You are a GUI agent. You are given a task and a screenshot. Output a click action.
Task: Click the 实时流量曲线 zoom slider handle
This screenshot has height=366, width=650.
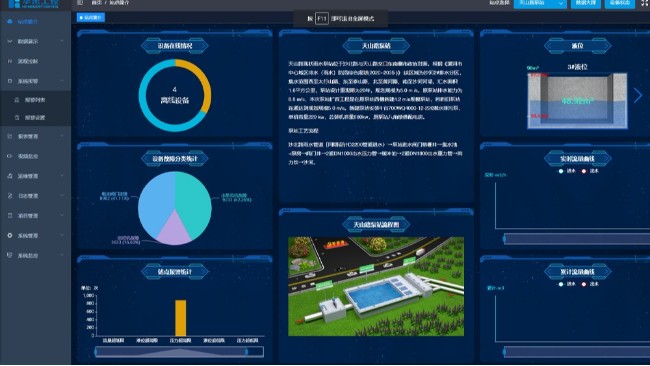(504, 238)
